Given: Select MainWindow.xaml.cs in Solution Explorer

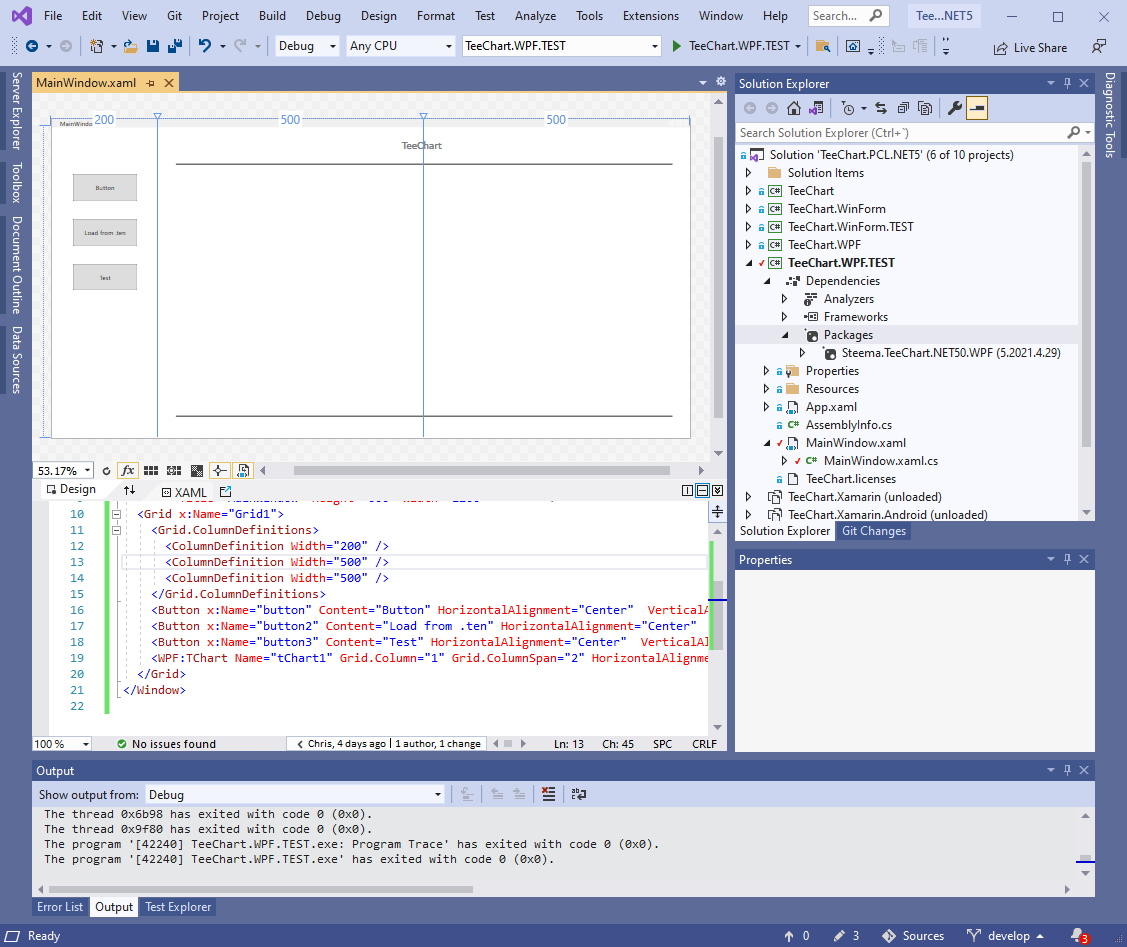Looking at the screenshot, I should click(x=880, y=461).
